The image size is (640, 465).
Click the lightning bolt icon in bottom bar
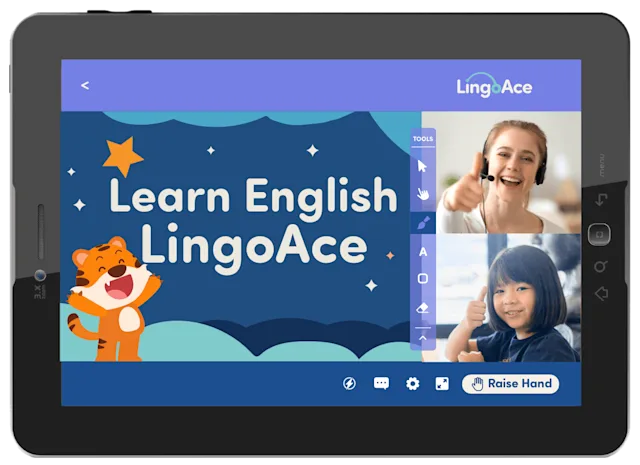[349, 383]
